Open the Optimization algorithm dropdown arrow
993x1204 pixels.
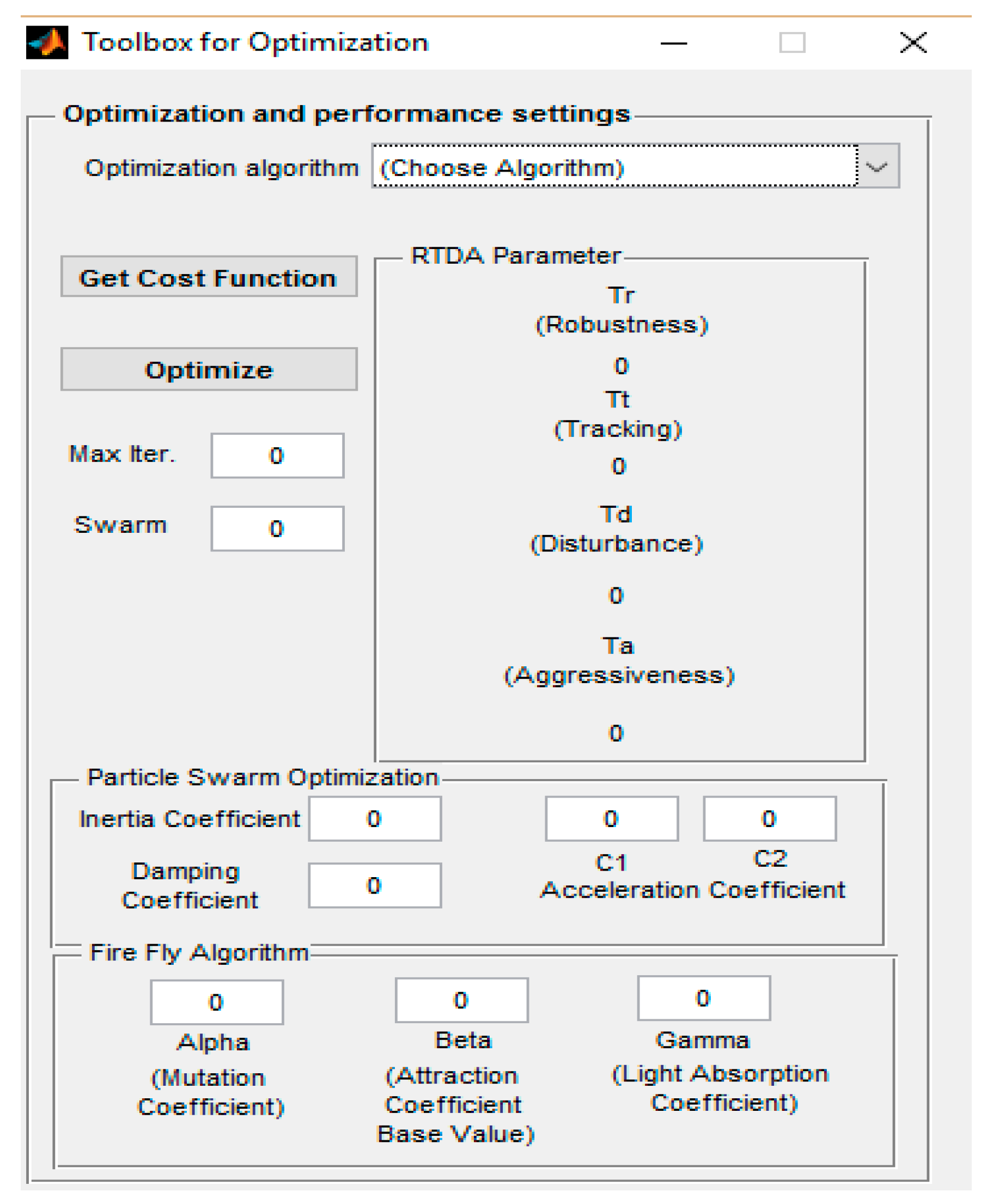(878, 167)
